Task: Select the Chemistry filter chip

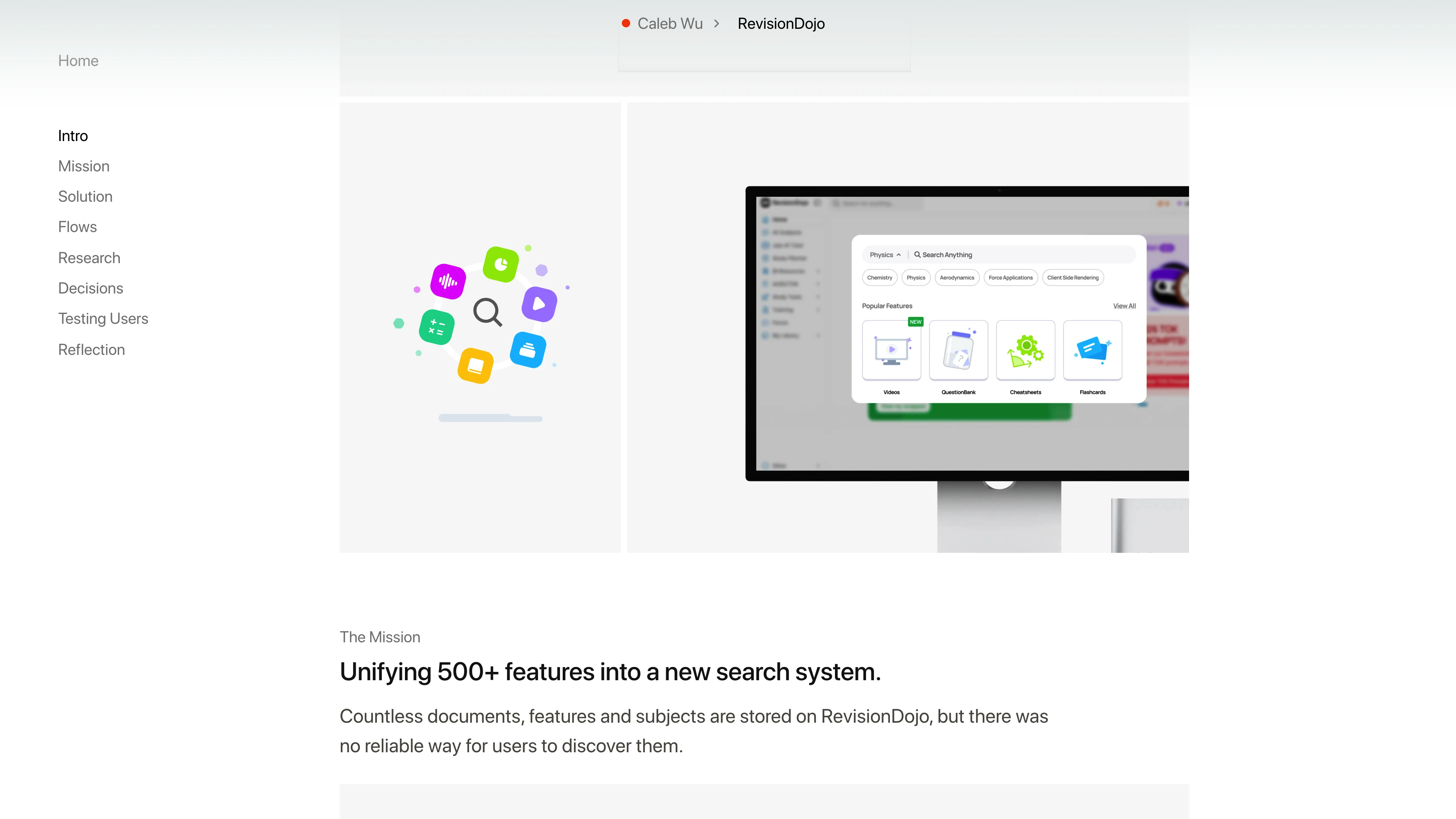Action: 880,278
